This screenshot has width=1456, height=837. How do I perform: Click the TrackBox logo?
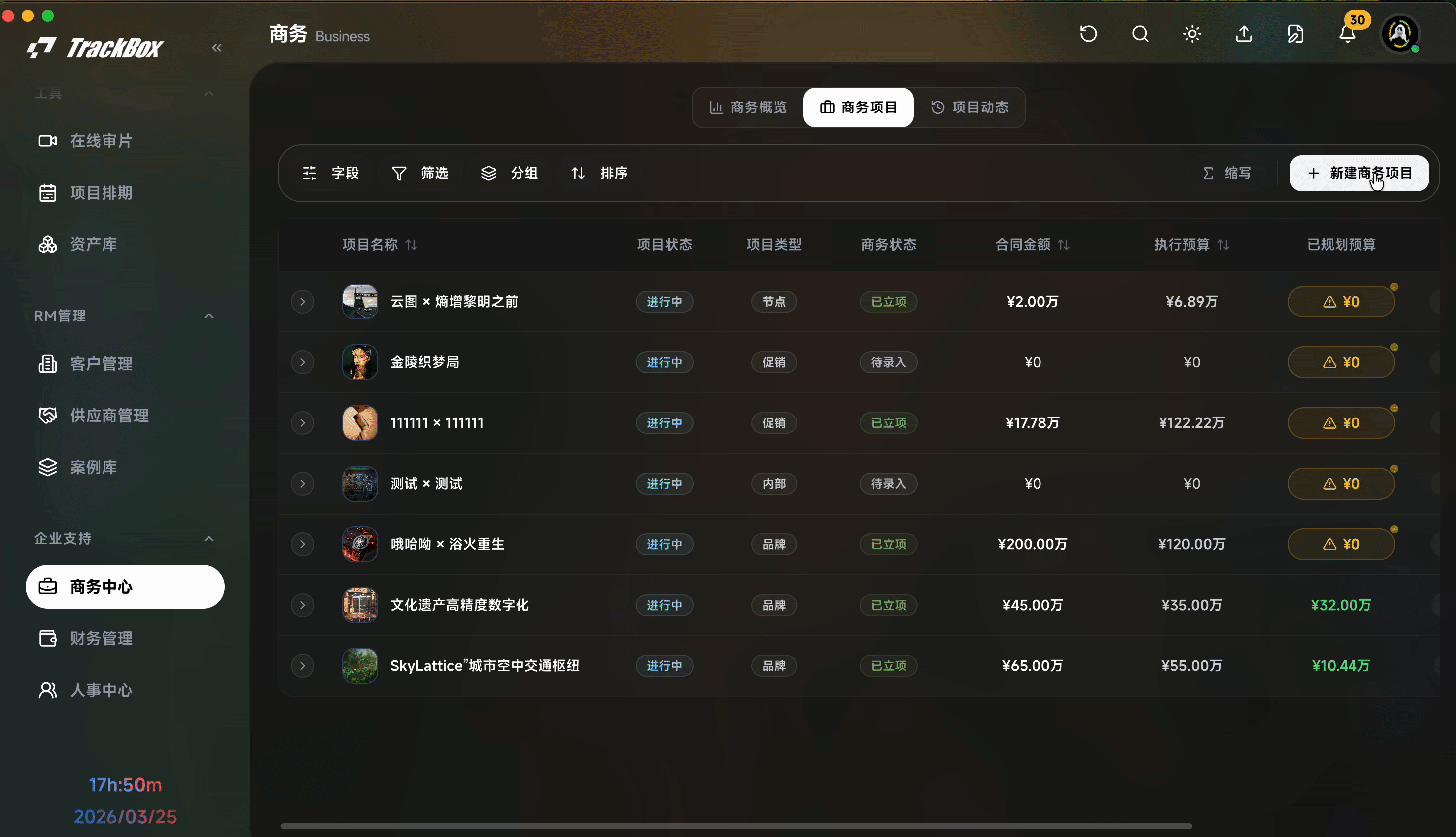click(x=96, y=48)
